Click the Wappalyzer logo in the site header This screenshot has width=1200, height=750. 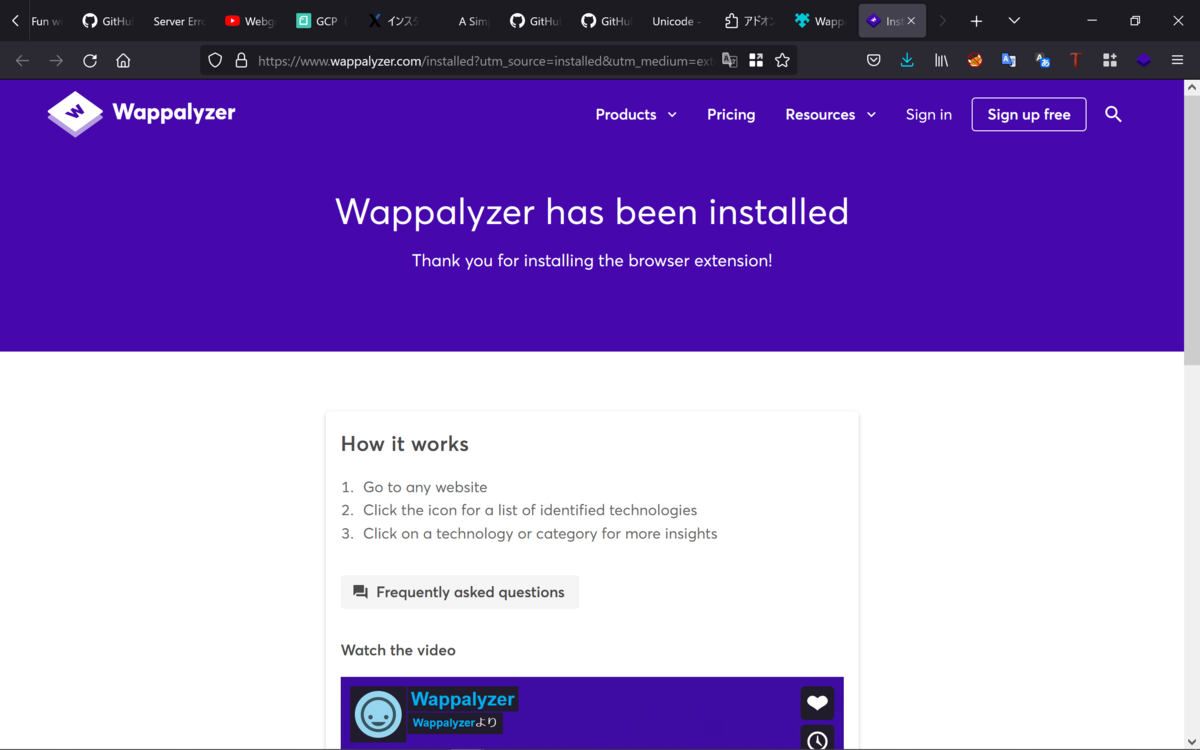[141, 114]
